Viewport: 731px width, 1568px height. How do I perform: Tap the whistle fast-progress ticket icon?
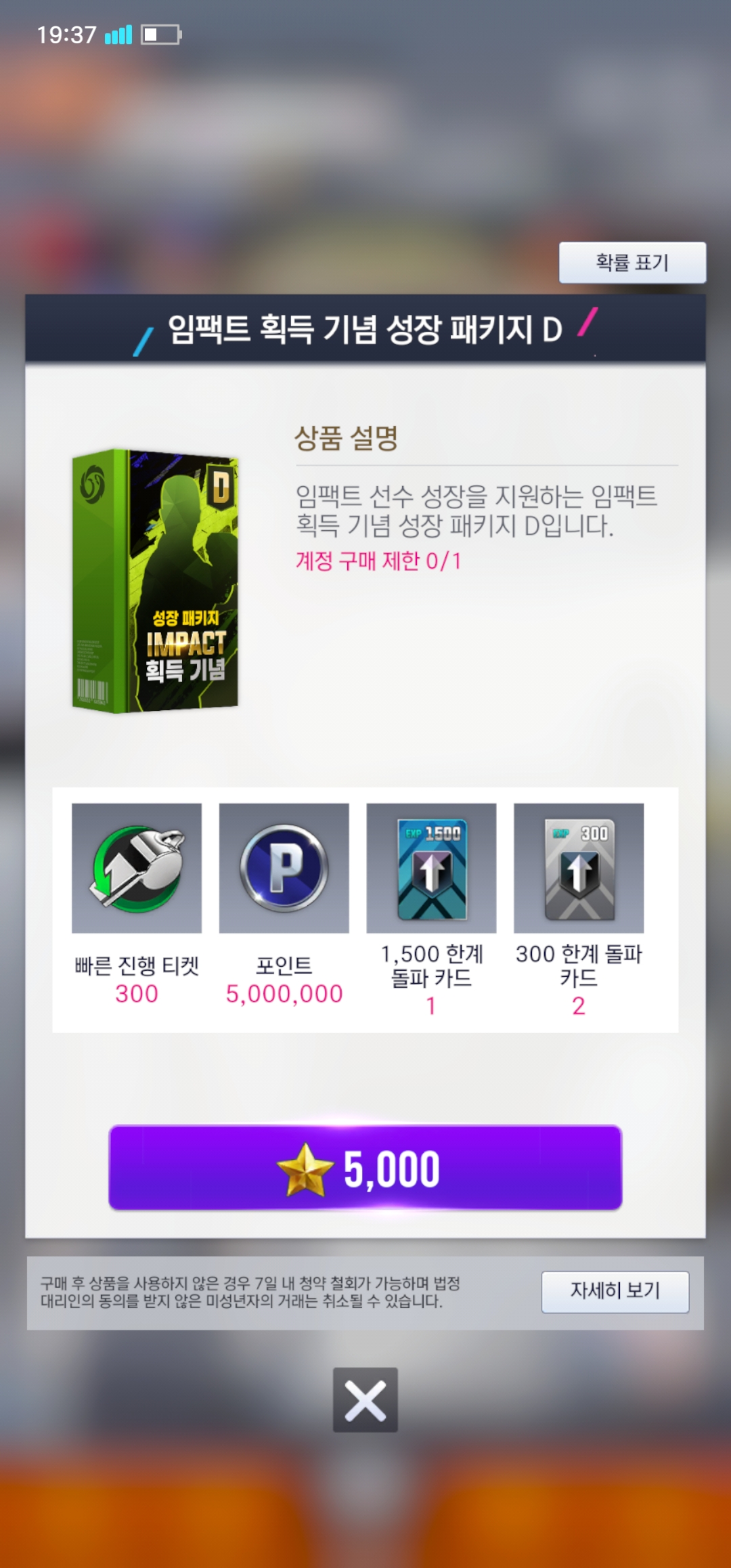pyautogui.click(x=137, y=868)
